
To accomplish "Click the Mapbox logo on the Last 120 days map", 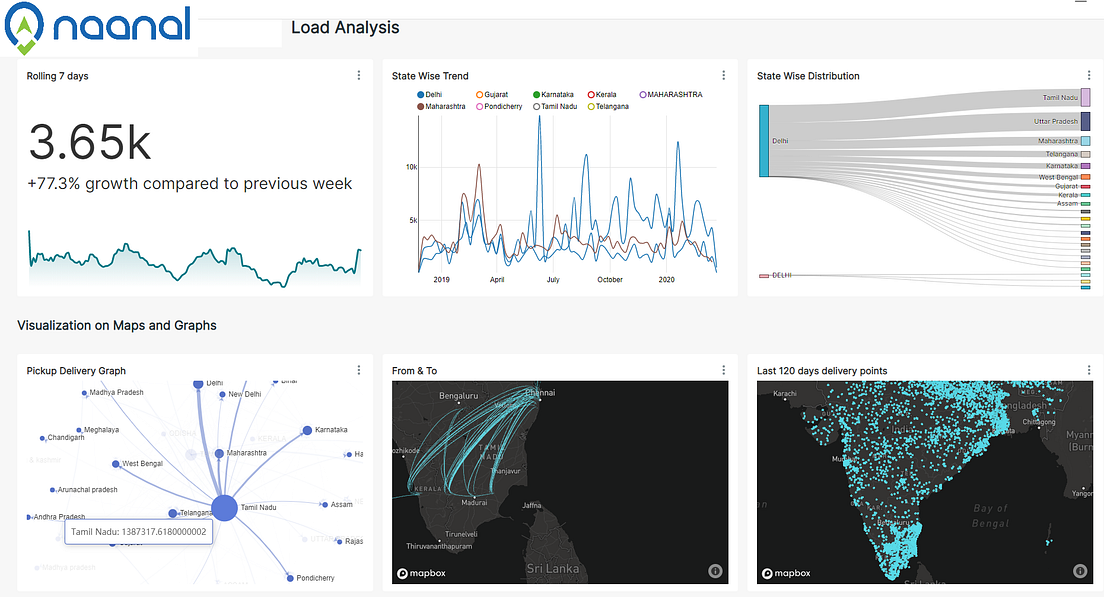I will [x=789, y=572].
